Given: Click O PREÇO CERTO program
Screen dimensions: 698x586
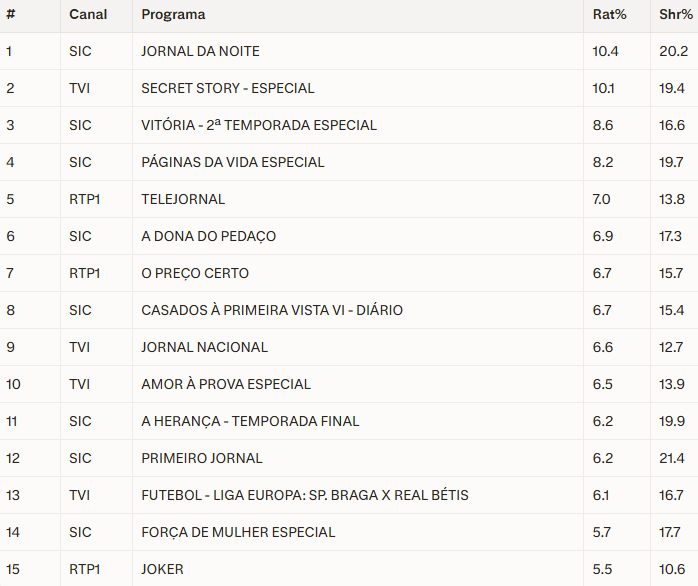Looking at the screenshot, I should point(195,273).
